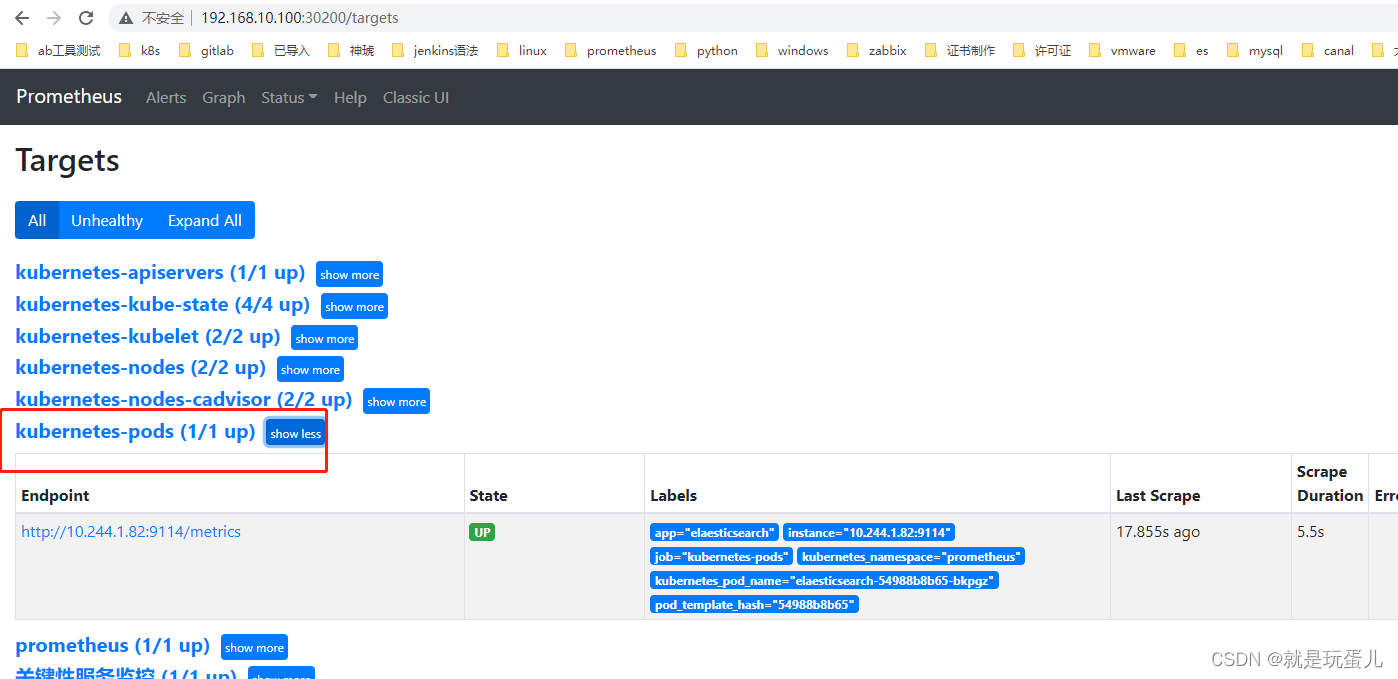Select the All targets filter
1398x679 pixels.
[36, 220]
